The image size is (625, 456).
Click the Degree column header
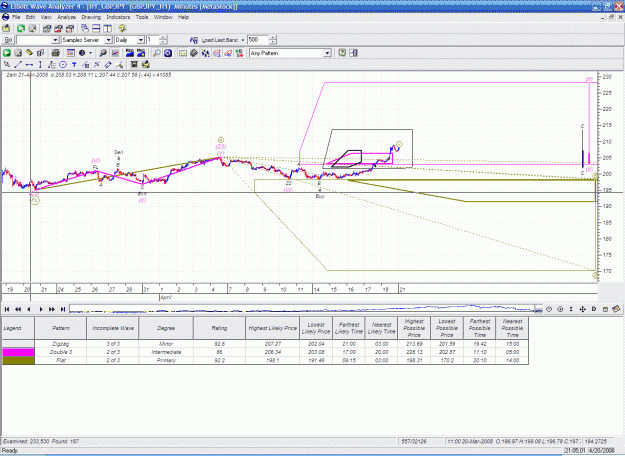coord(166,328)
